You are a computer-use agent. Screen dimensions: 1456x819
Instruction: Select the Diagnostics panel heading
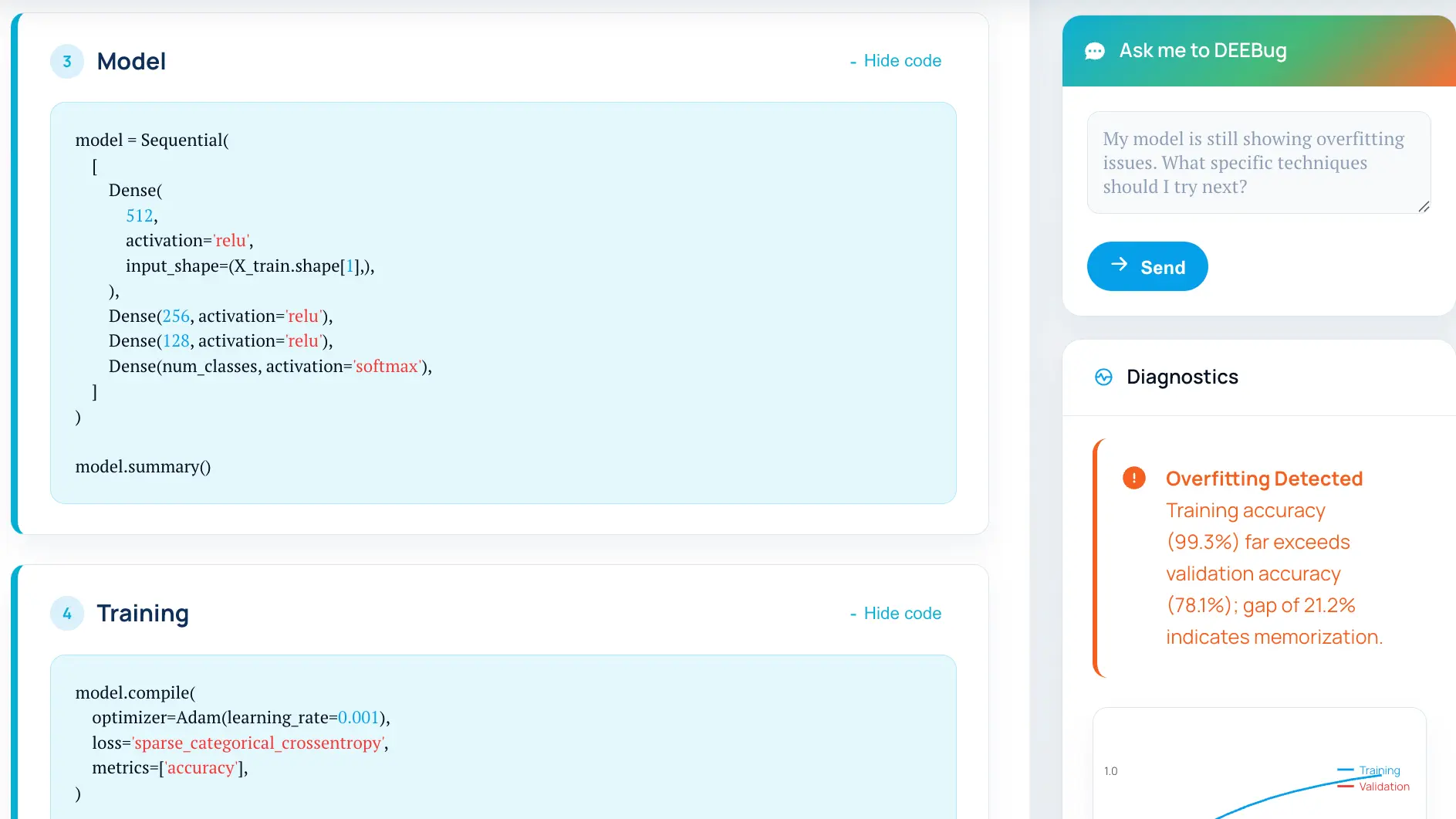click(1182, 377)
